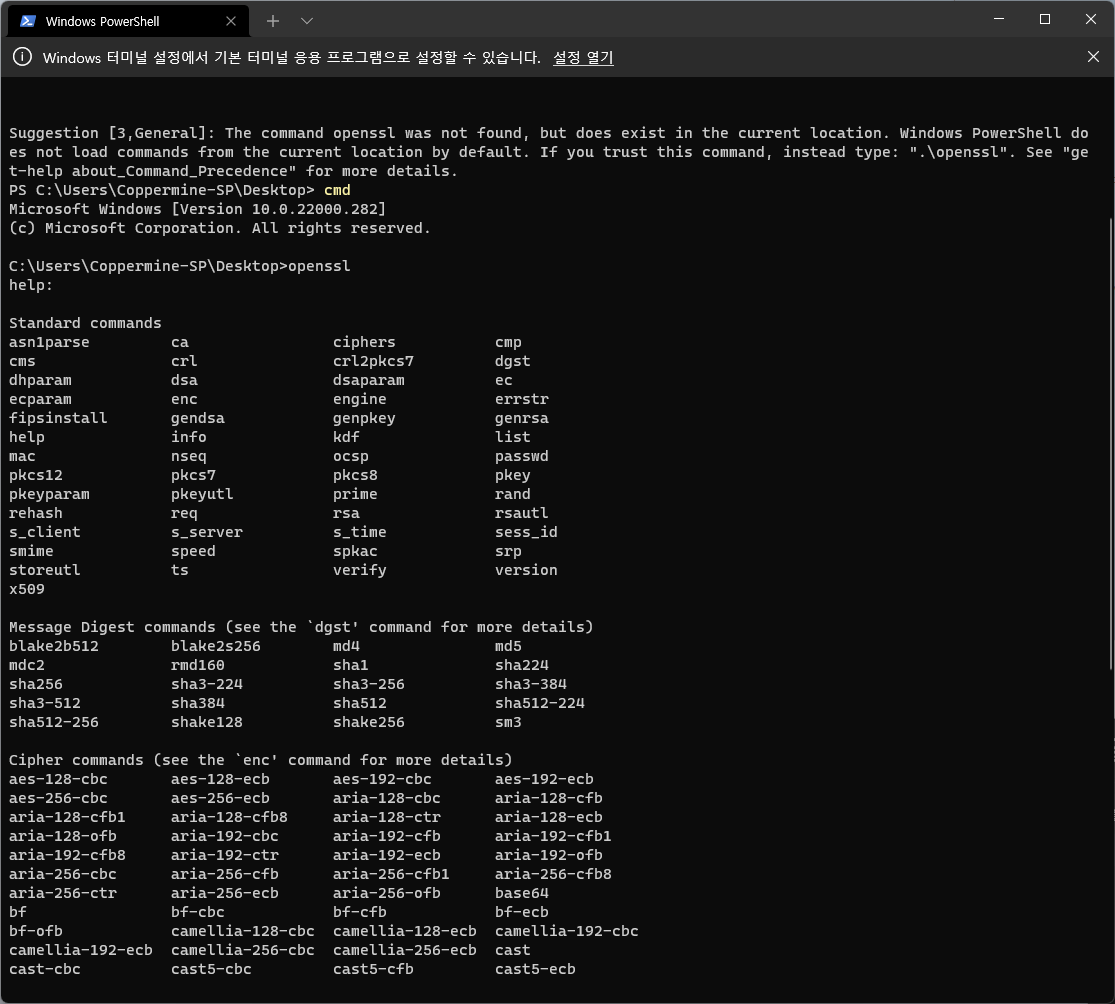Click the 's_client' command text
Screen dimensions: 1115x1004
tap(45, 532)
